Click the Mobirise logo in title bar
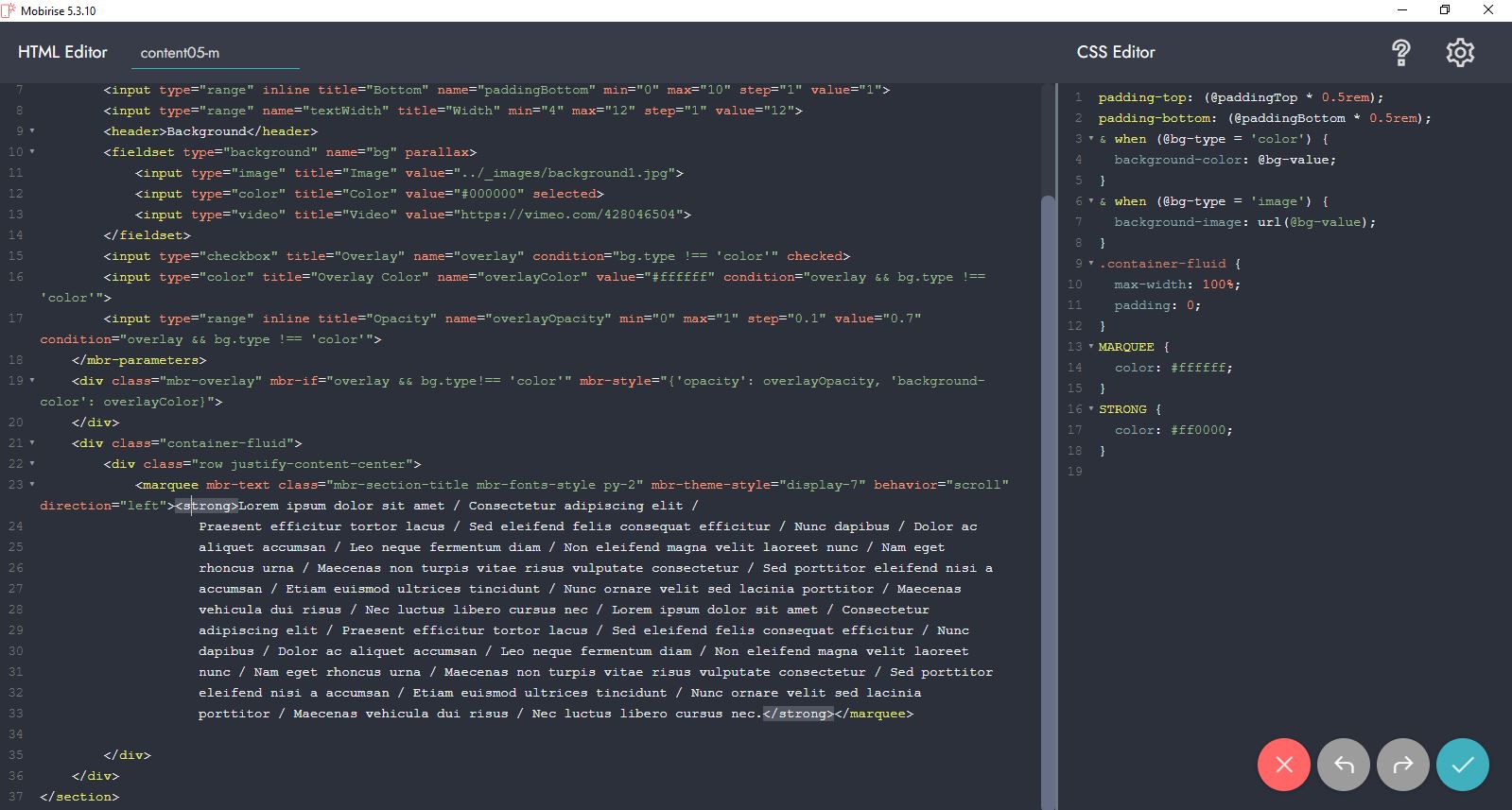Viewport: 1512px width, 810px height. [9, 10]
